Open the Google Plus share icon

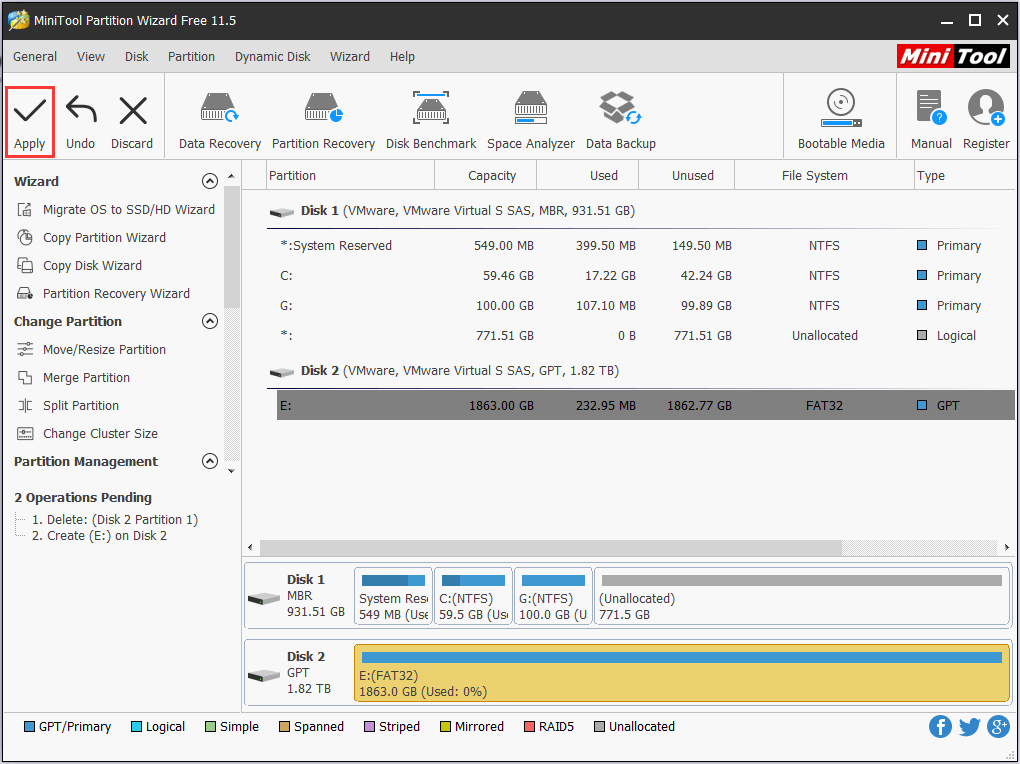click(x=998, y=726)
